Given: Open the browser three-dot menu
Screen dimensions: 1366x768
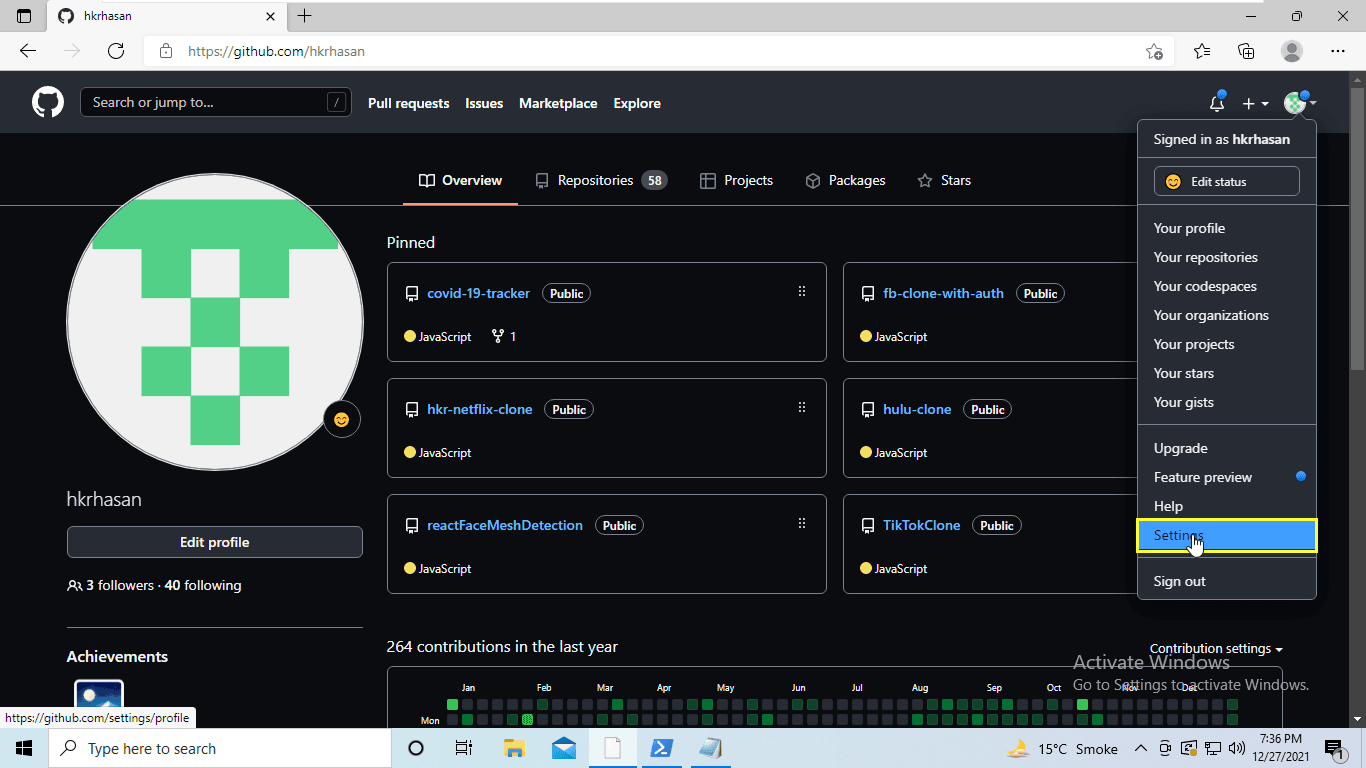Looking at the screenshot, I should point(1338,51).
